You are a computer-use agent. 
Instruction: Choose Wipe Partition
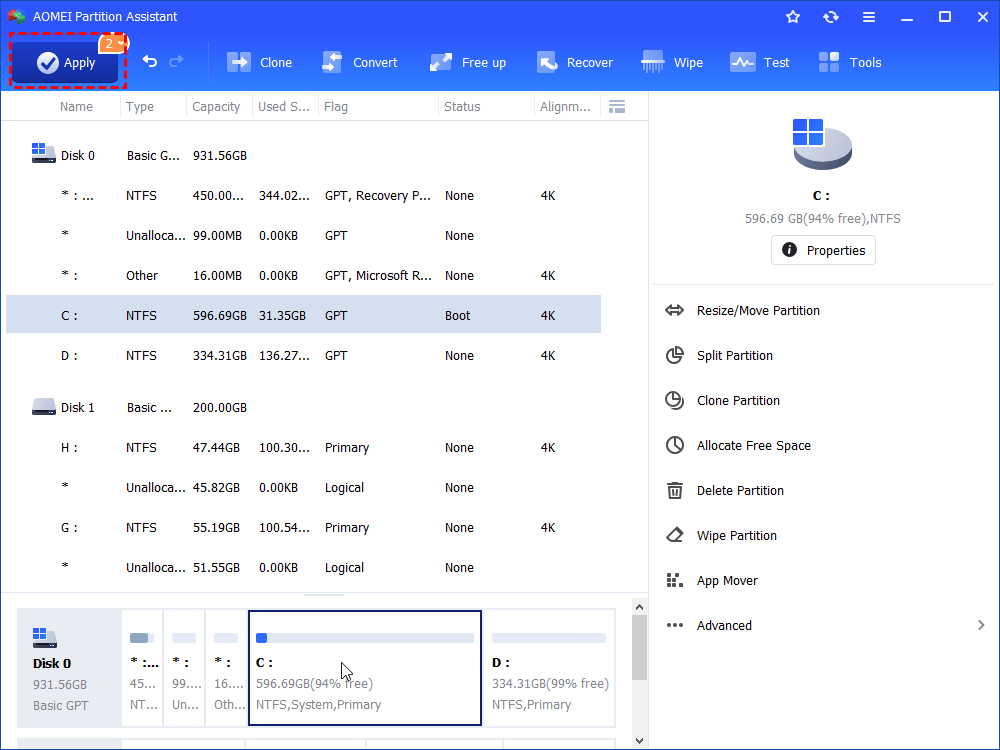(x=737, y=535)
